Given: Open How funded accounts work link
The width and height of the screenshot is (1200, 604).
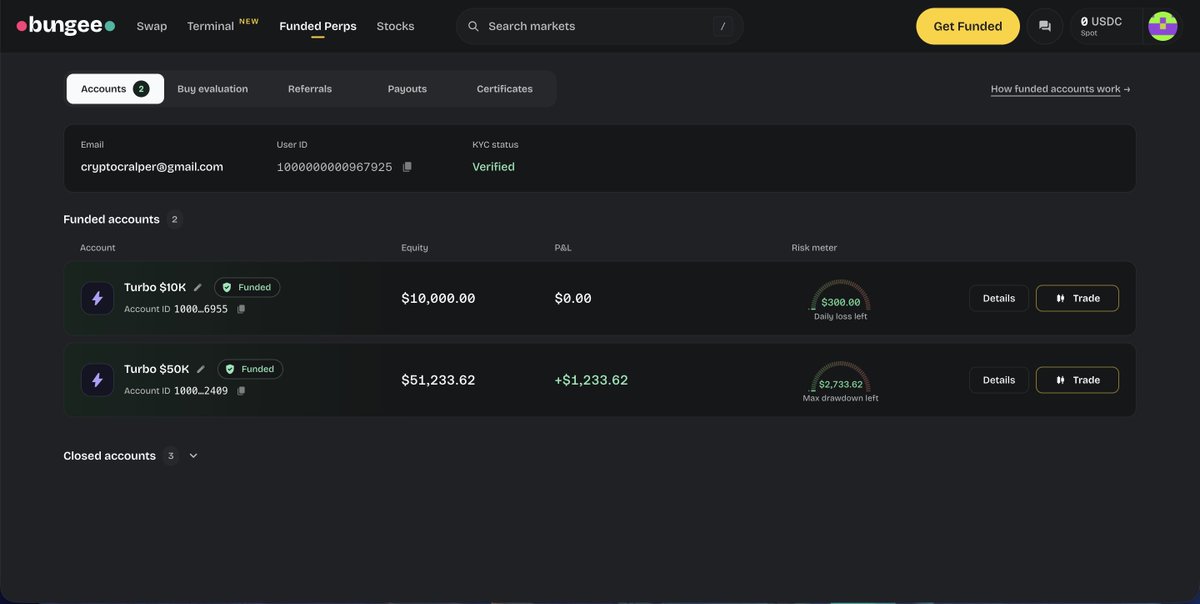Looking at the screenshot, I should tap(1060, 89).
